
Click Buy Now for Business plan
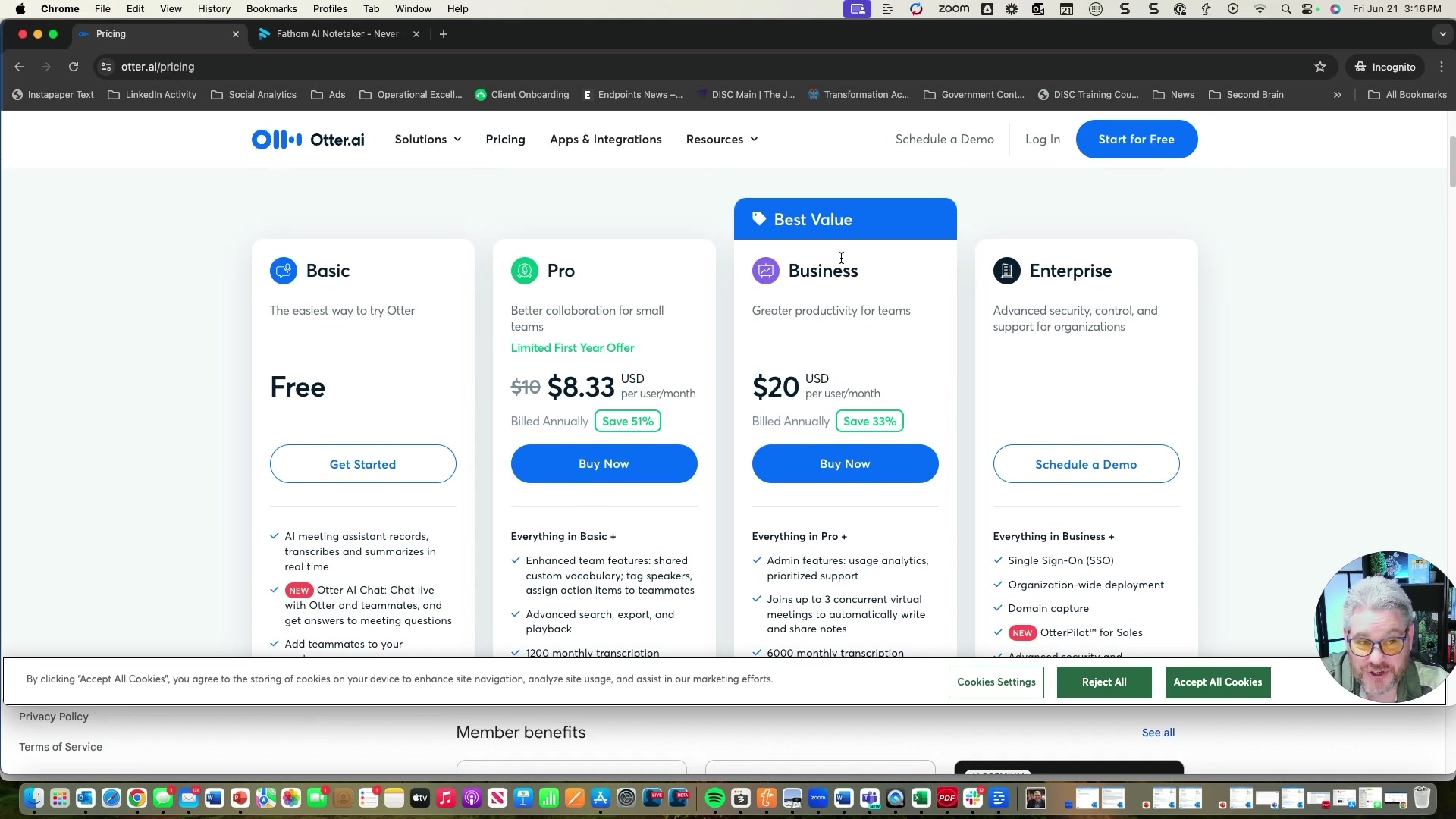(845, 464)
